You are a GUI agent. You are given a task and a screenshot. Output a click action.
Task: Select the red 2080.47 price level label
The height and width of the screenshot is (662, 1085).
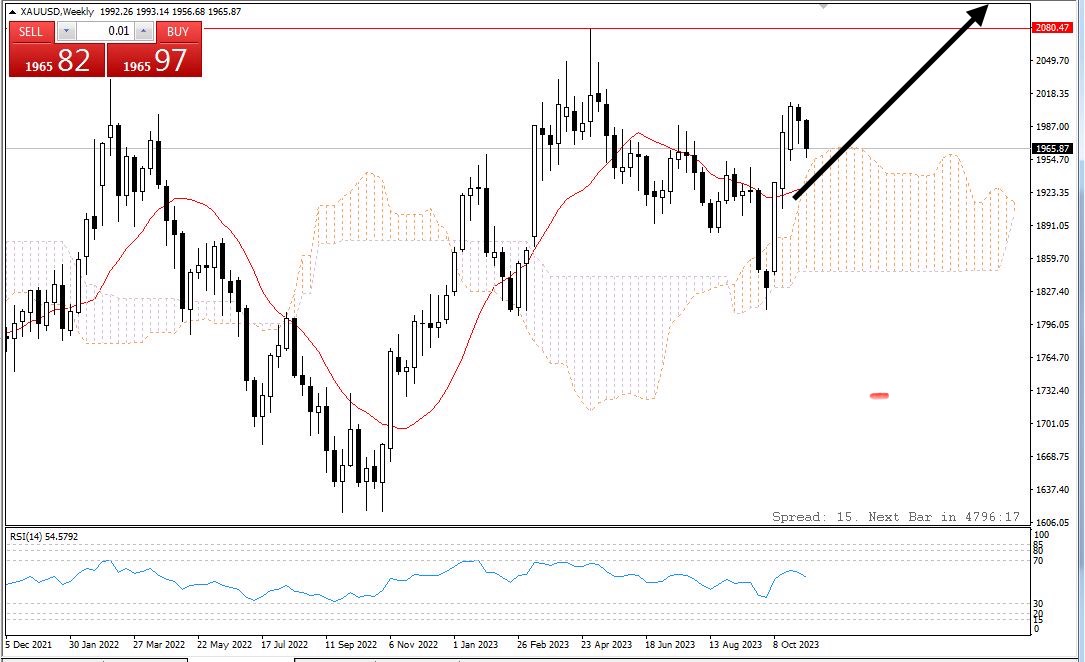(x=1052, y=28)
